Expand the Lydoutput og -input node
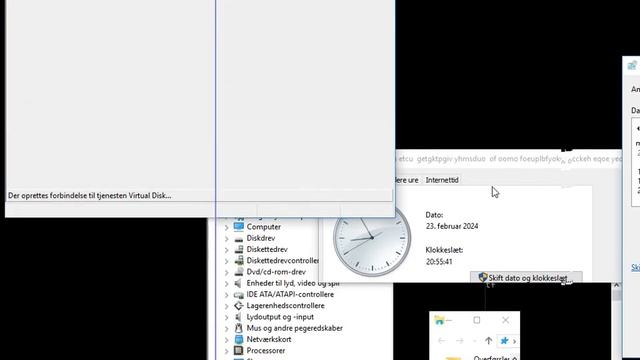Image resolution: width=640 pixels, height=360 pixels. click(227, 317)
